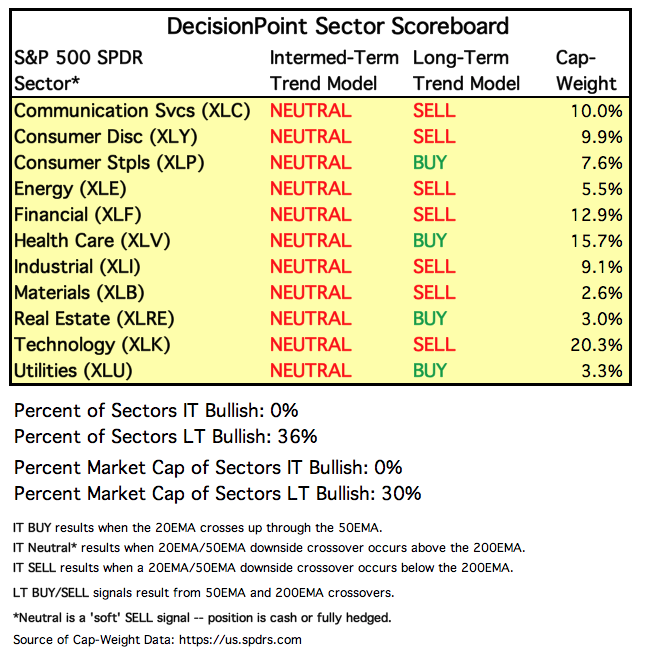This screenshot has width=652, height=667.
Task: Select the Cap-Weight column header
Action: point(586,70)
